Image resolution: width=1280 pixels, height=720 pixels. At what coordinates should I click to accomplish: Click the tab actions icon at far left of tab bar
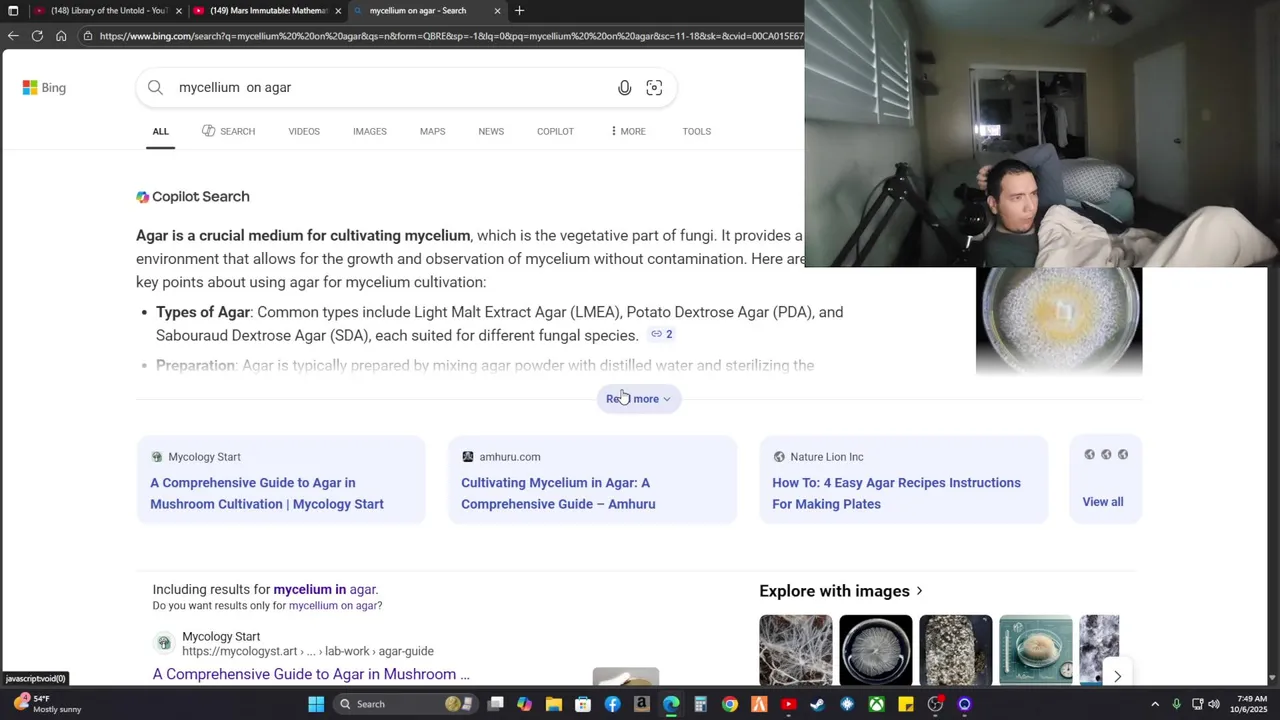pos(13,11)
